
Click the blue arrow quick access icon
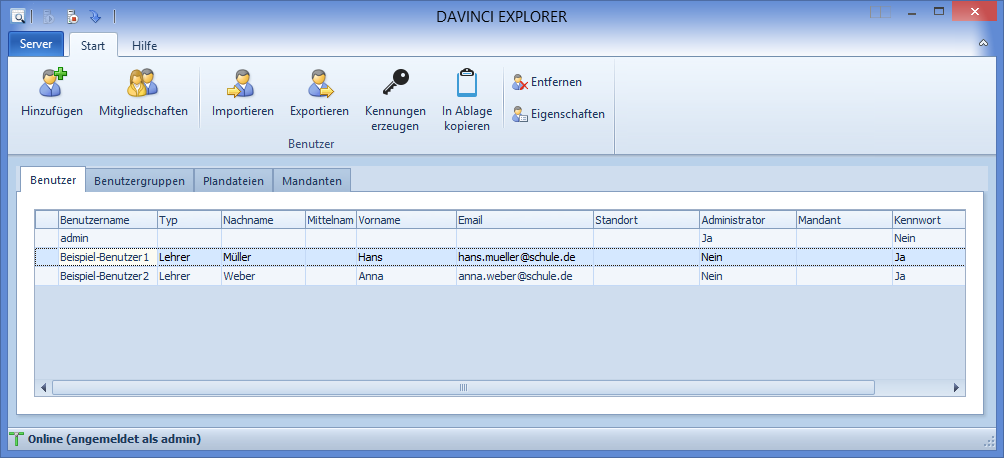pyautogui.click(x=95, y=16)
